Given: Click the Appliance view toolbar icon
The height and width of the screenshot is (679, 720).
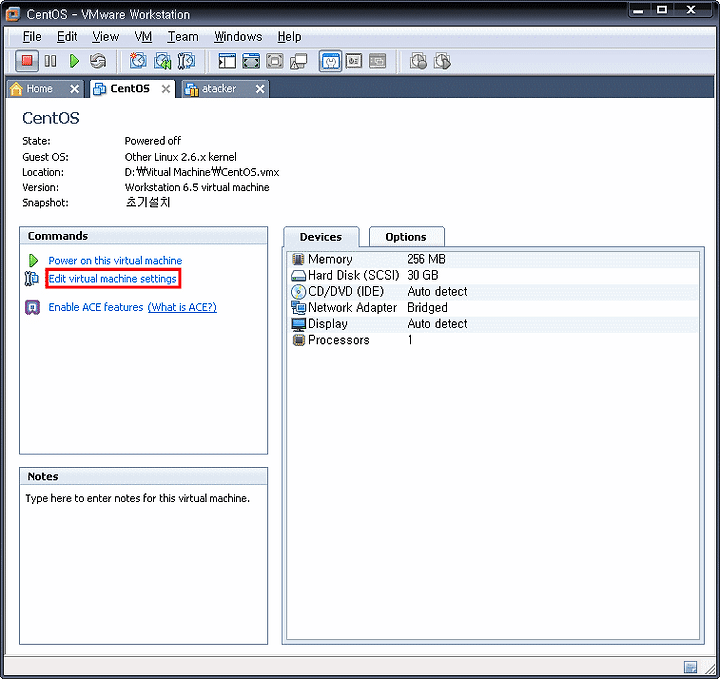Looking at the screenshot, I should (x=354, y=61).
